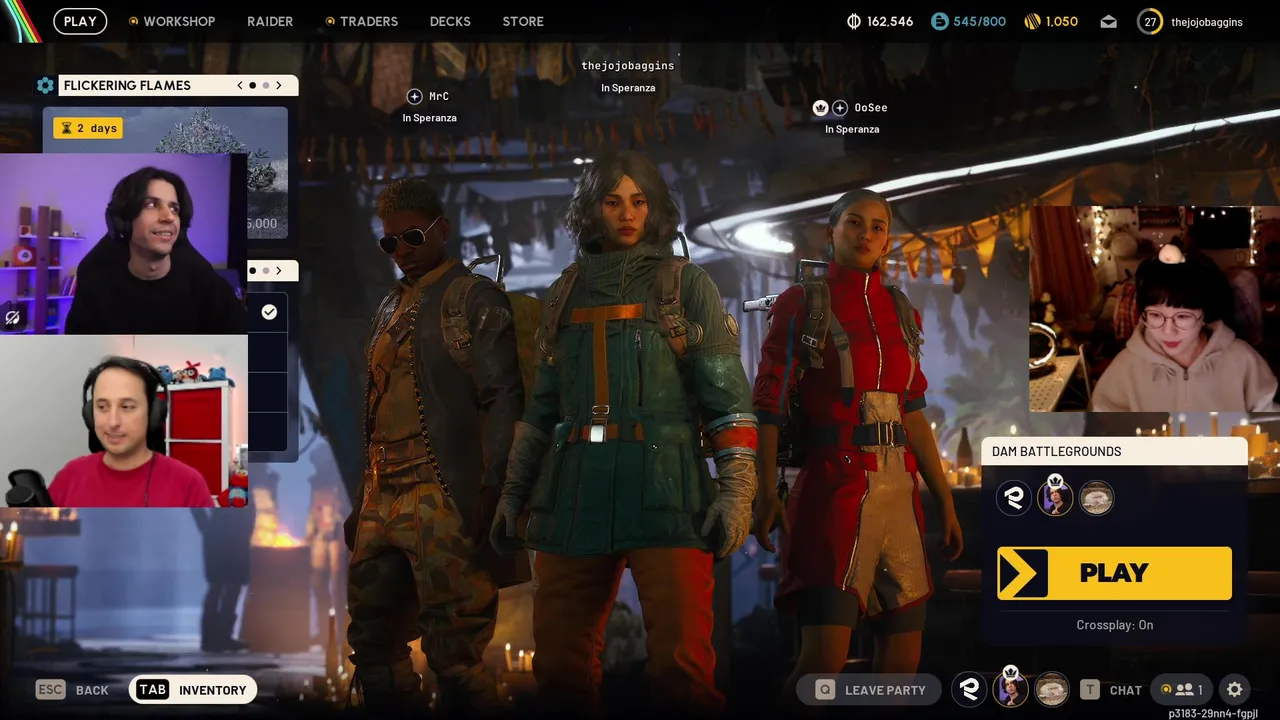Click the coin currency icon beside 162,546
This screenshot has height=720, width=1280.
(853, 21)
